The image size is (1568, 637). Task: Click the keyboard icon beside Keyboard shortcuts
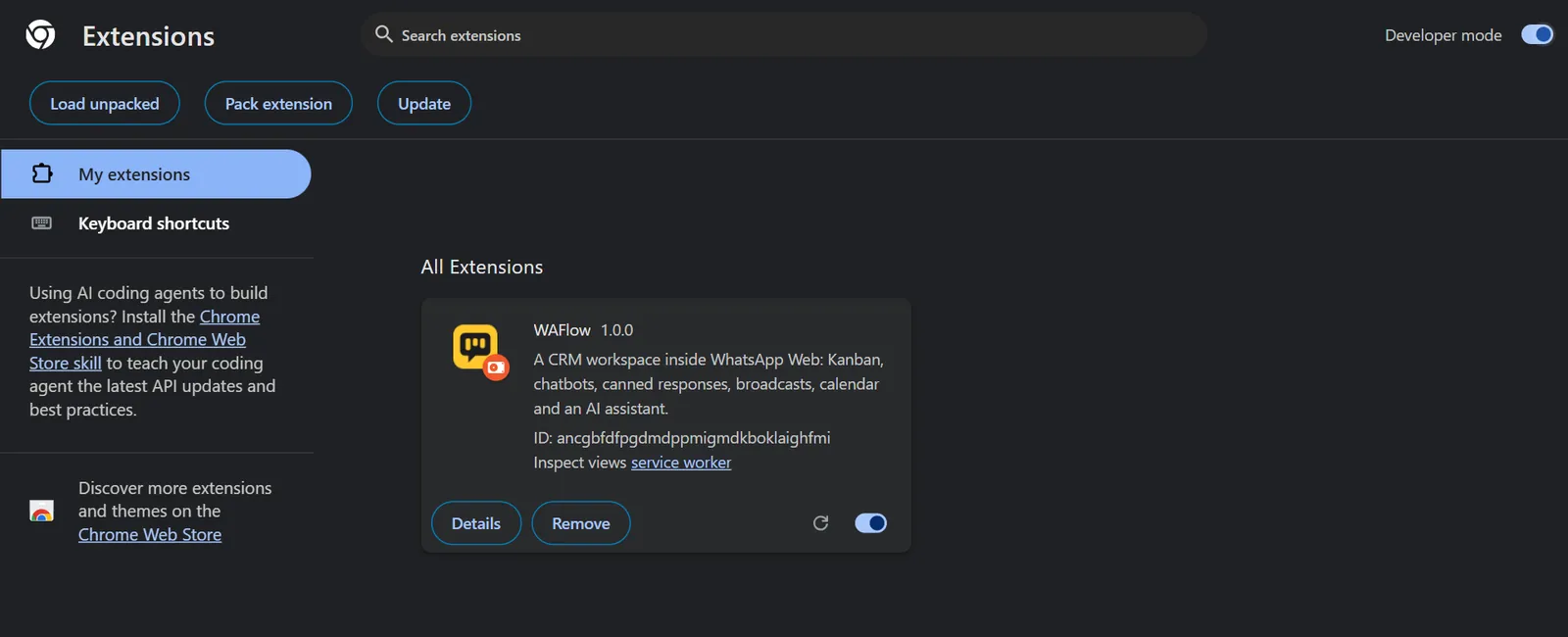[x=42, y=223]
